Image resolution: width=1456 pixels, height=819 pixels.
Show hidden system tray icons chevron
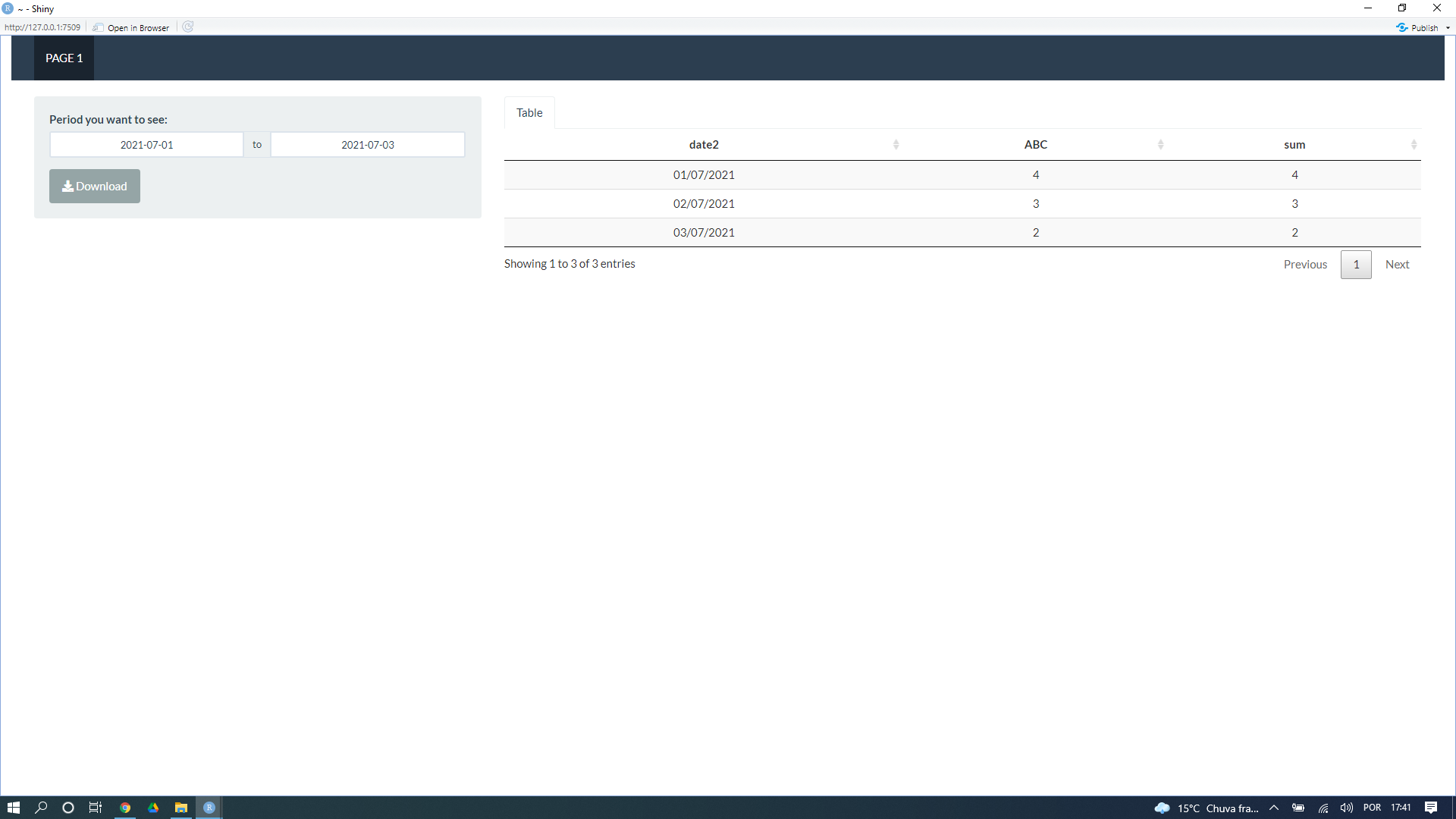1274,808
